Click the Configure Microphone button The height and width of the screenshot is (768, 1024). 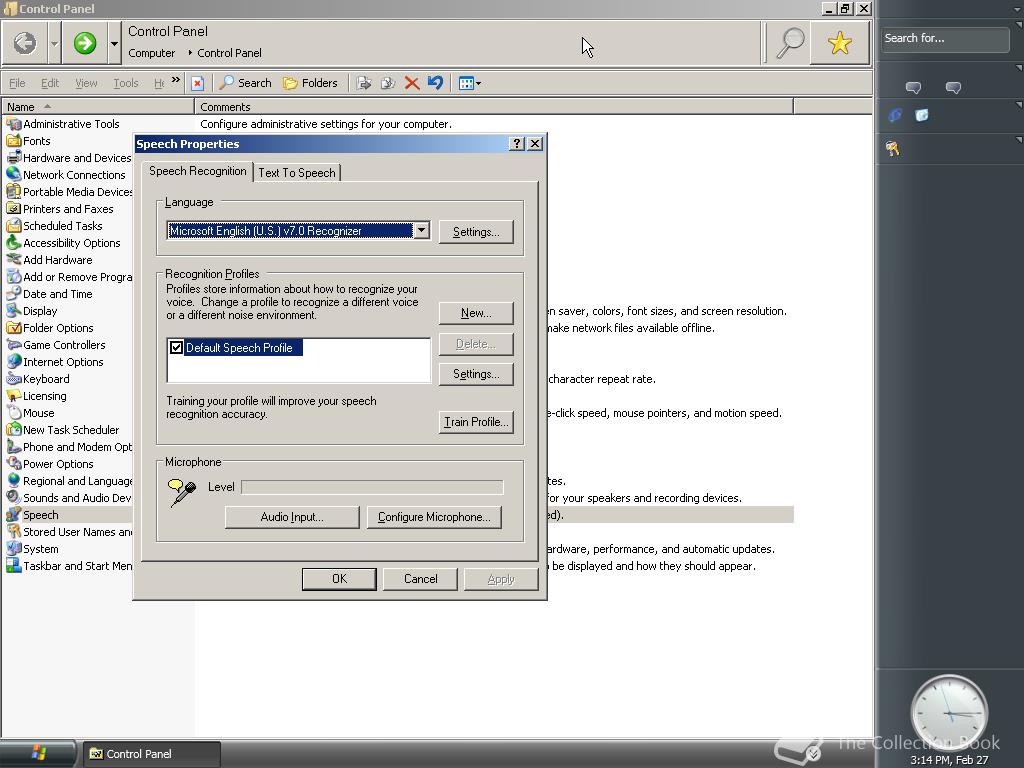434,517
